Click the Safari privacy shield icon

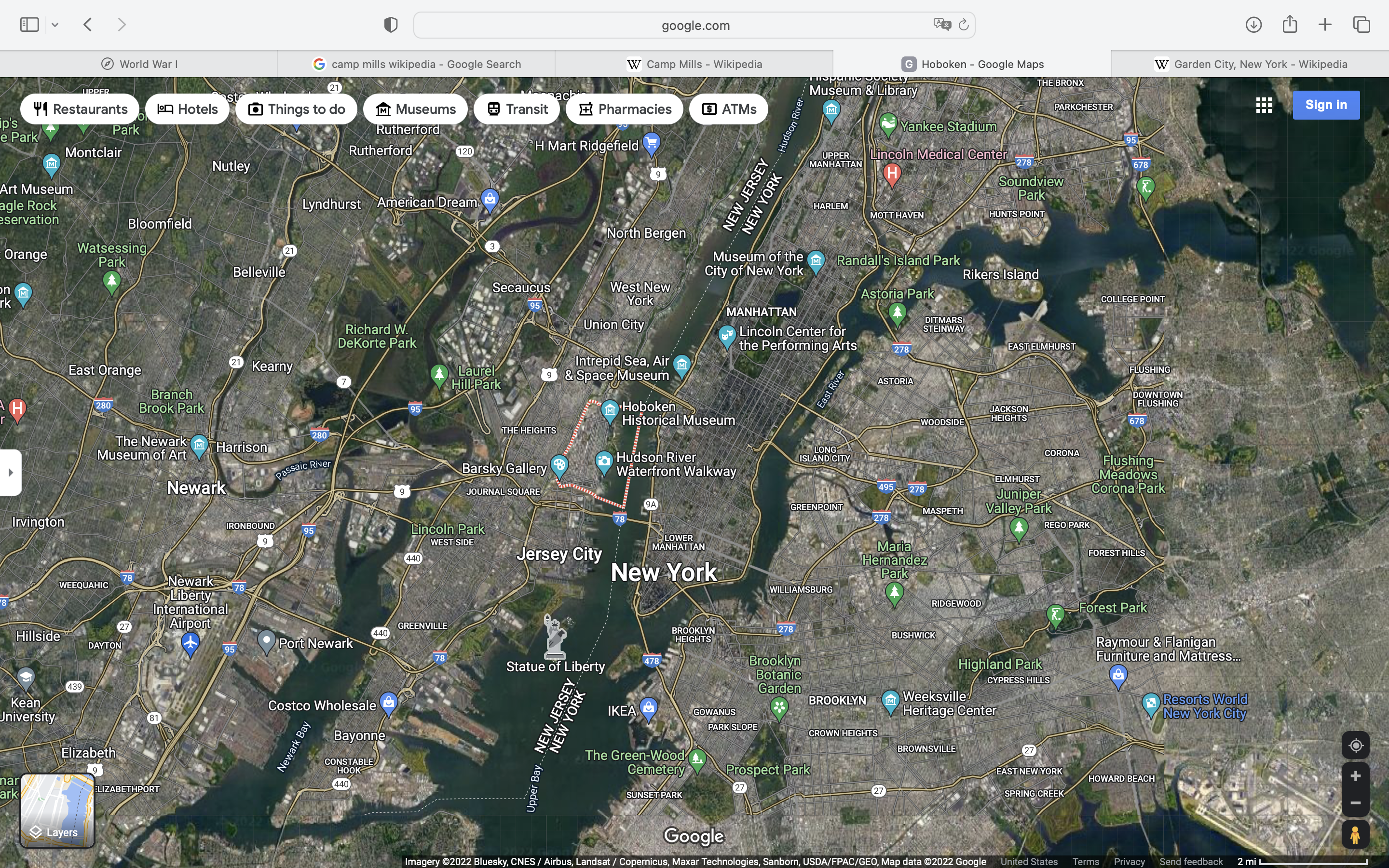point(391,25)
